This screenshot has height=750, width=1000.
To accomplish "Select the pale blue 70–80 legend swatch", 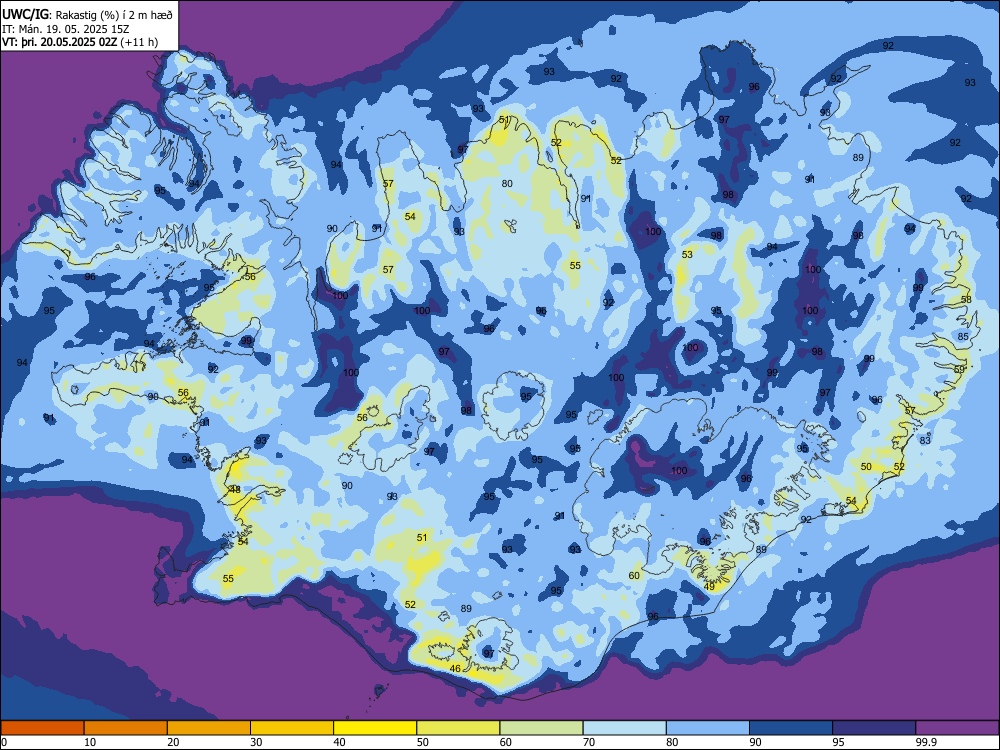I will (624, 728).
